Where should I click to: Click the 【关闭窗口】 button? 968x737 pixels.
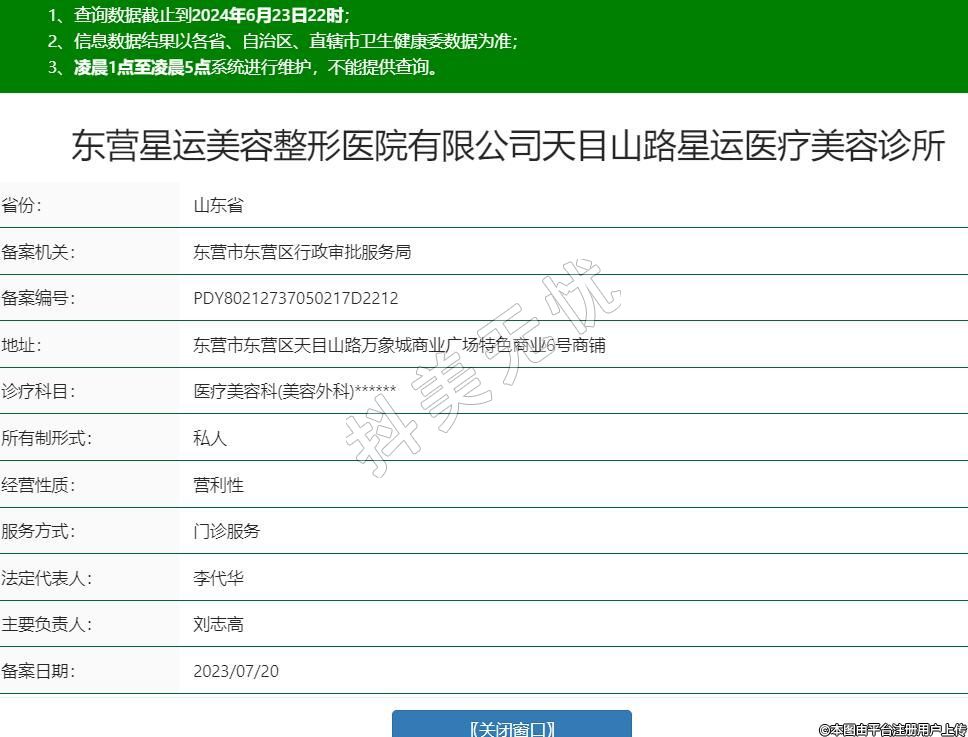(511, 726)
